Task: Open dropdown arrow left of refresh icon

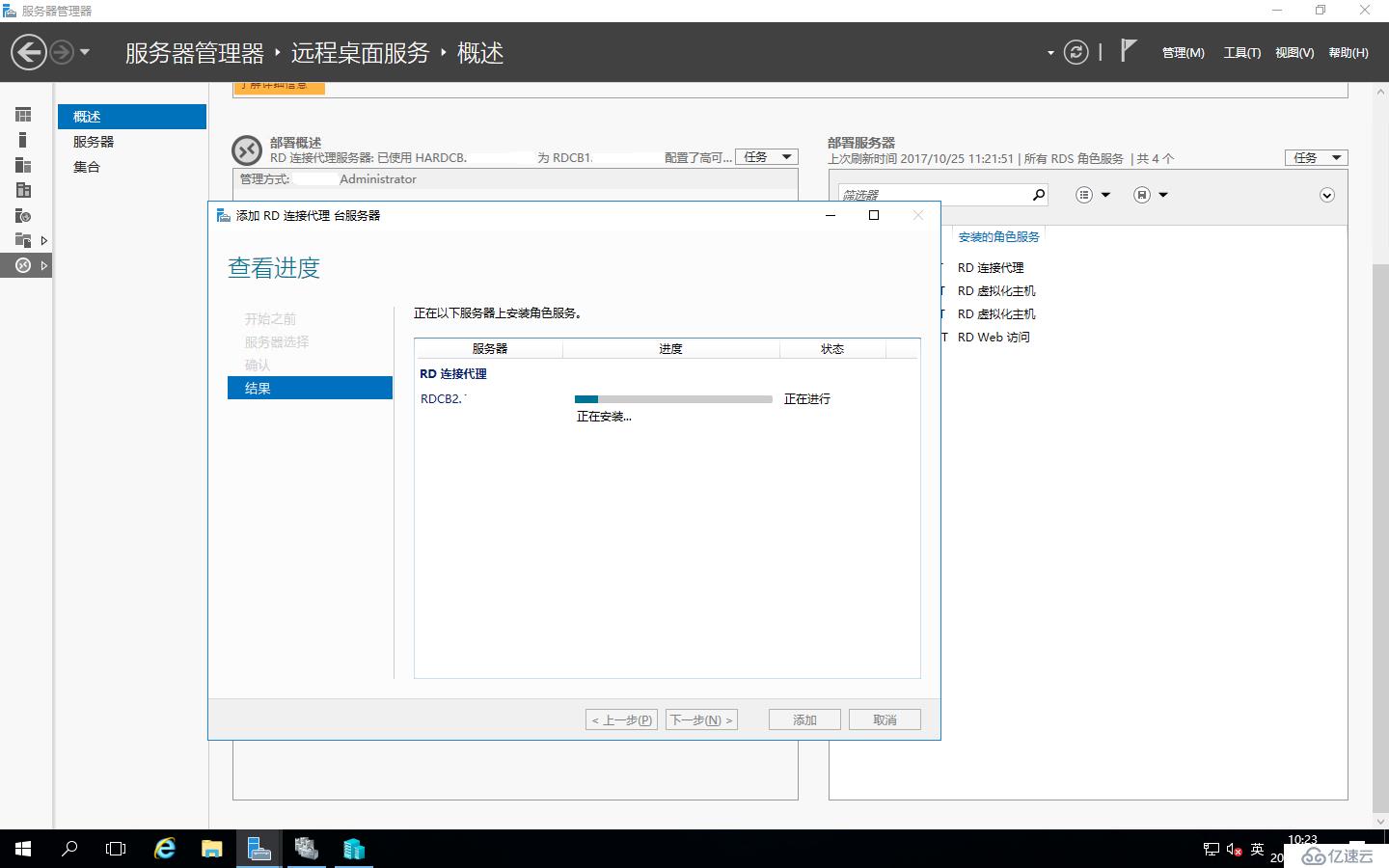Action: click(x=1050, y=53)
